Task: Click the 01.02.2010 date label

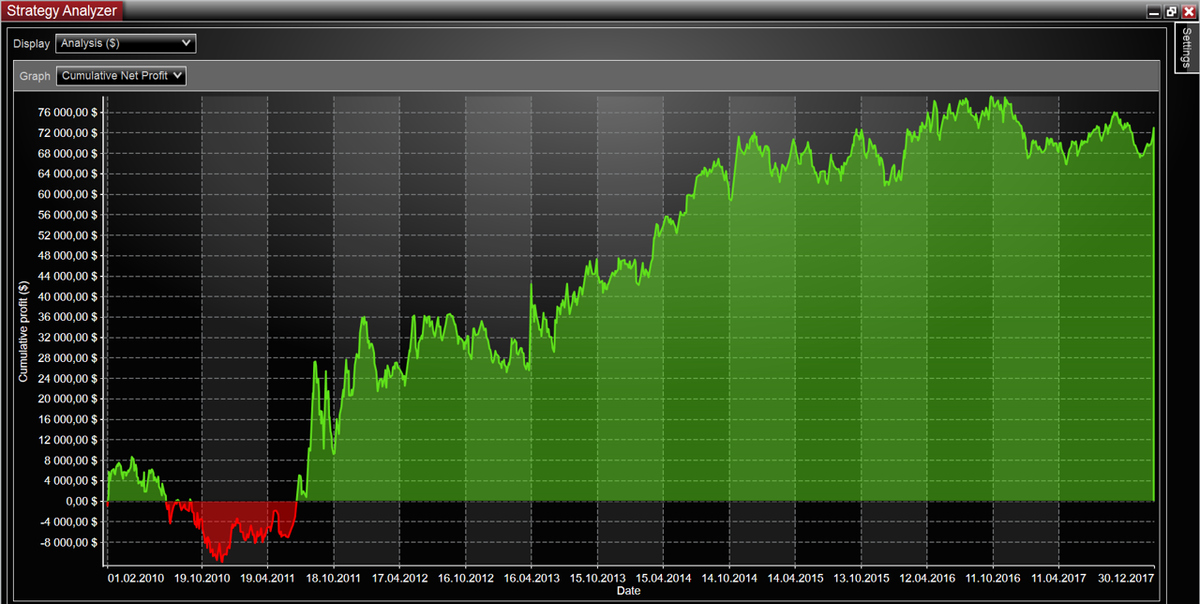Action: coord(136,578)
